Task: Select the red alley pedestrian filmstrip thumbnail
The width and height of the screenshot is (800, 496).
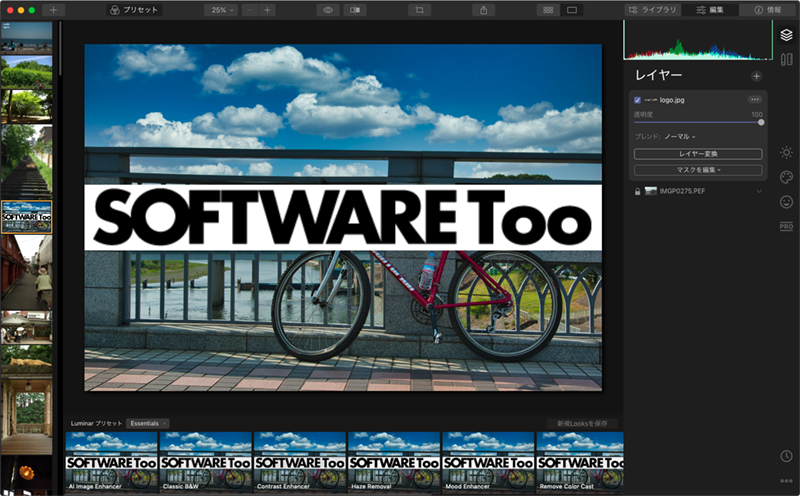Action: pyautogui.click(x=27, y=272)
